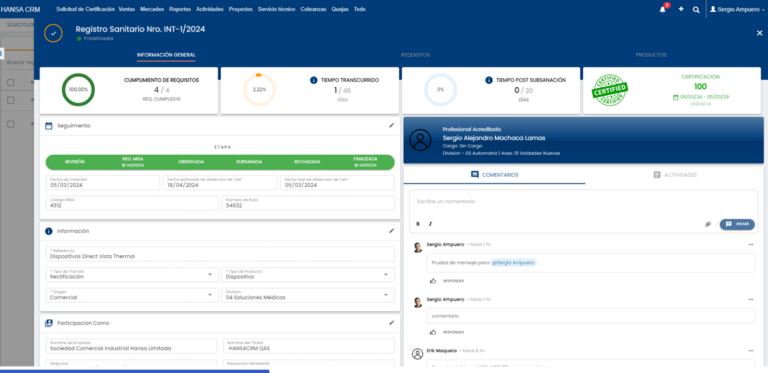This screenshot has width=768, height=373.
Task: Click the @Sergio Ampuero mention
Action: click(x=513, y=262)
